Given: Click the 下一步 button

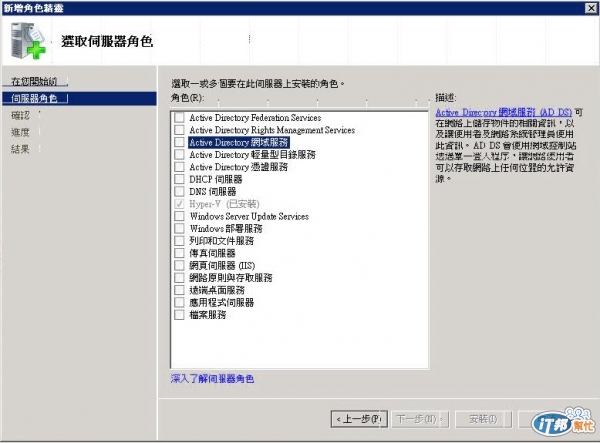Looking at the screenshot, I should tap(420, 419).
